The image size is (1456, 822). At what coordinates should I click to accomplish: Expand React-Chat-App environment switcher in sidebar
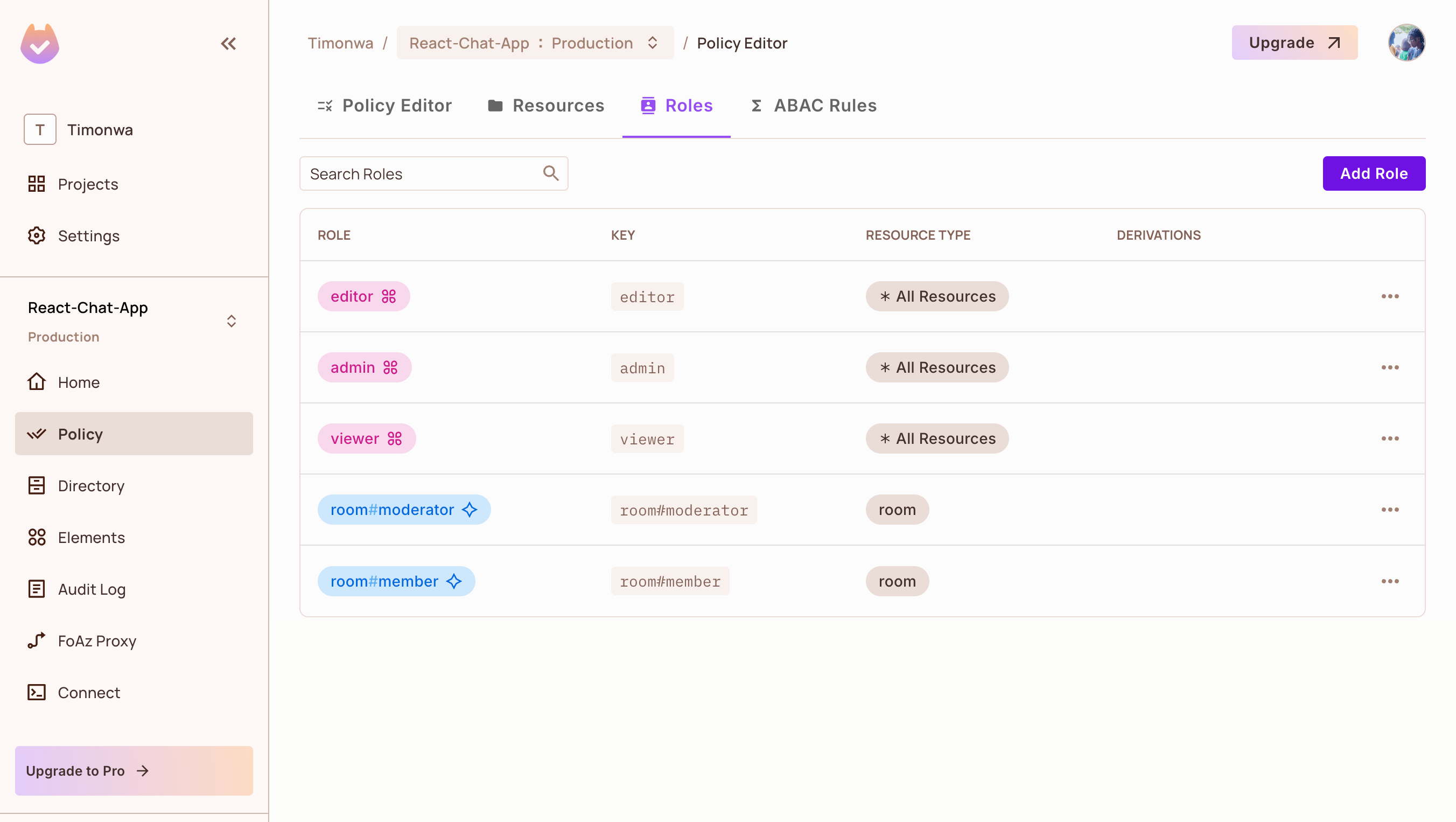(x=231, y=321)
